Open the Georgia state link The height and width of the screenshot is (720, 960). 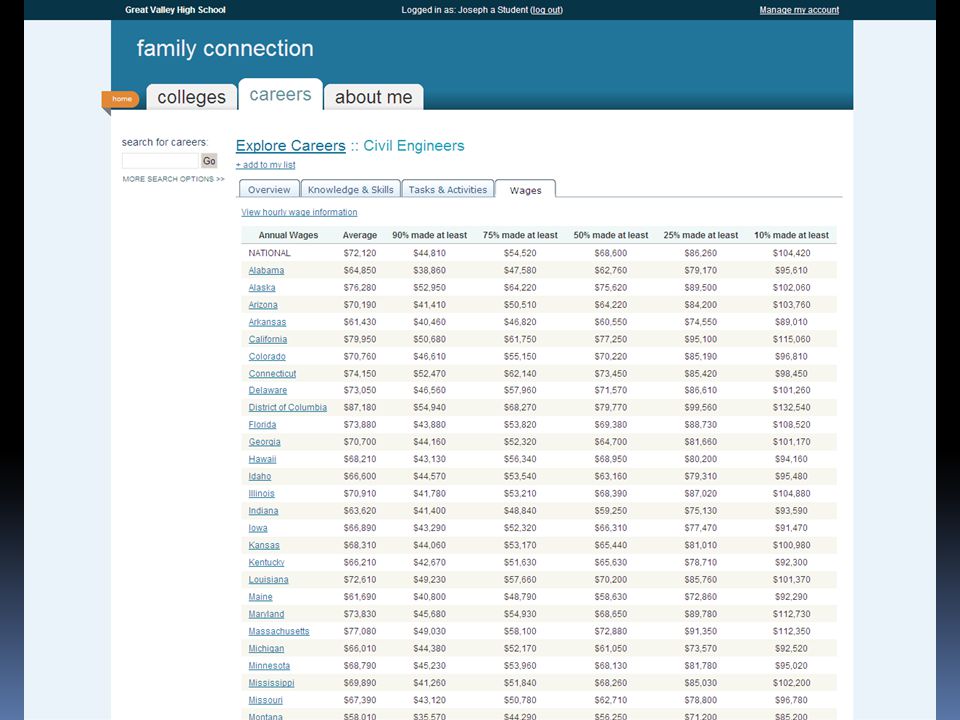[264, 441]
